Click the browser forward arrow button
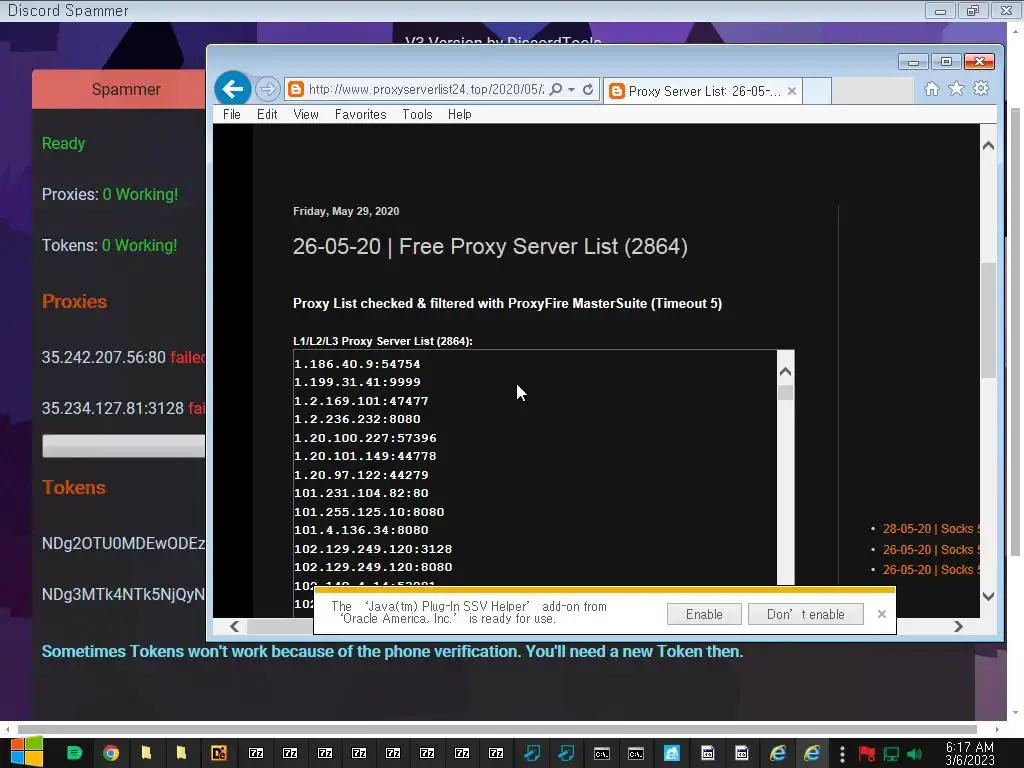 pyautogui.click(x=267, y=89)
